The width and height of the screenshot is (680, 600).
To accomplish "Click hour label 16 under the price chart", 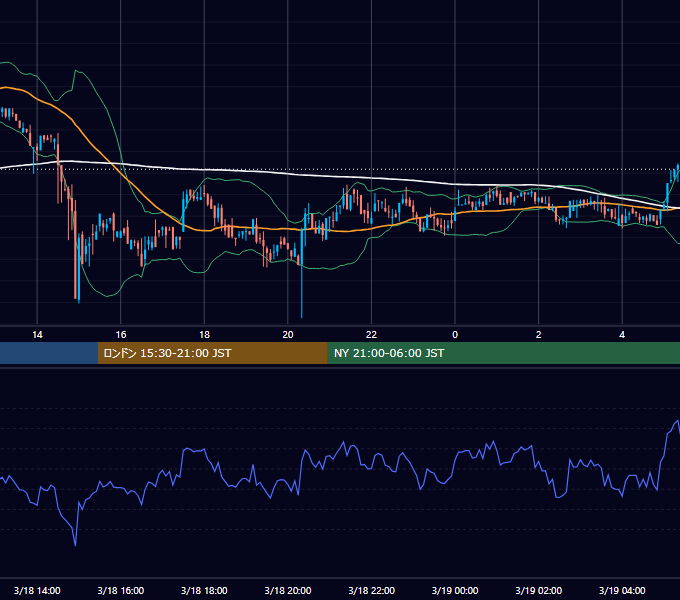I will 121,335.
